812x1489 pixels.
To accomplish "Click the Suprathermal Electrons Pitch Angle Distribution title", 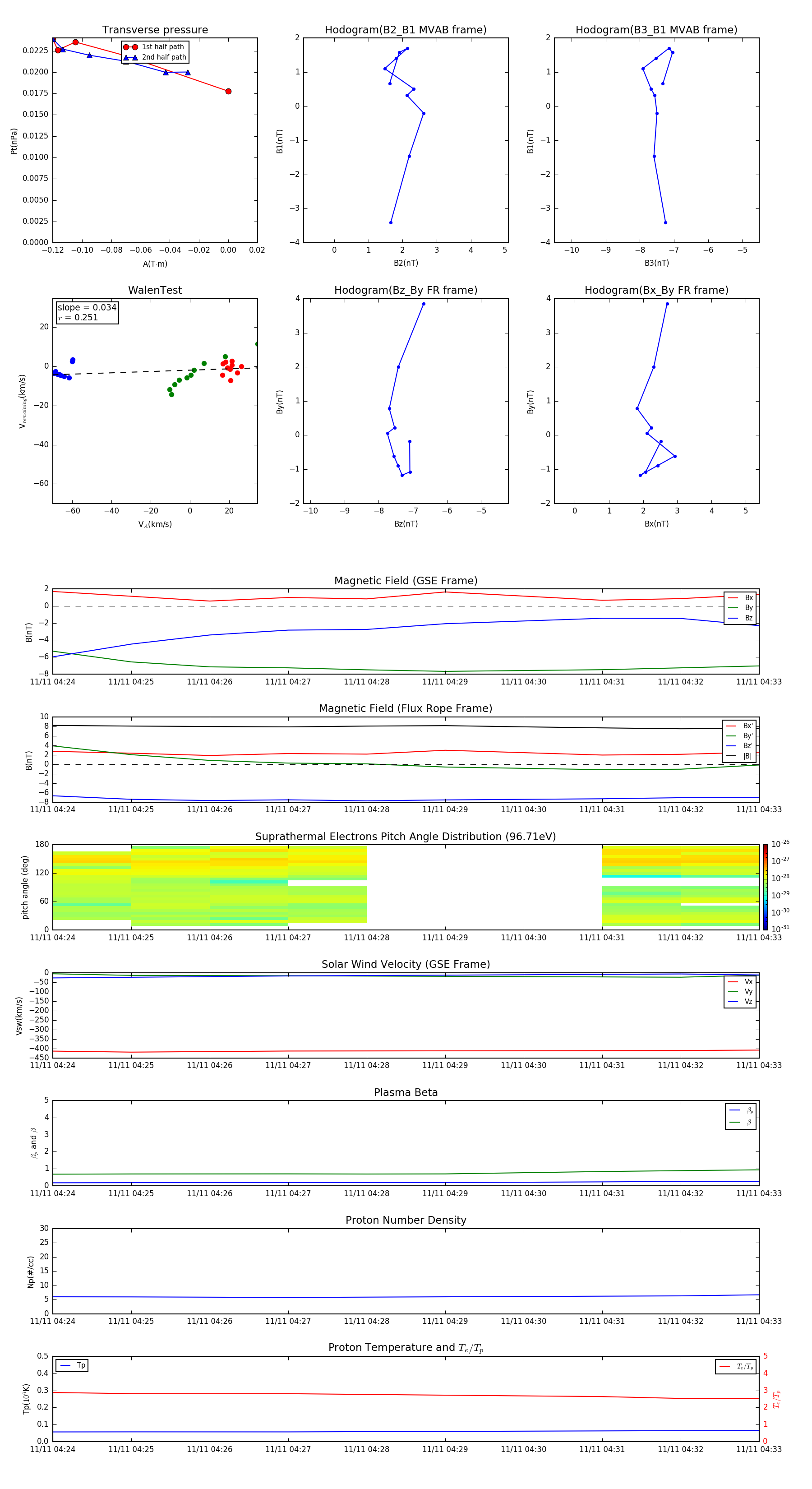I will [406, 837].
